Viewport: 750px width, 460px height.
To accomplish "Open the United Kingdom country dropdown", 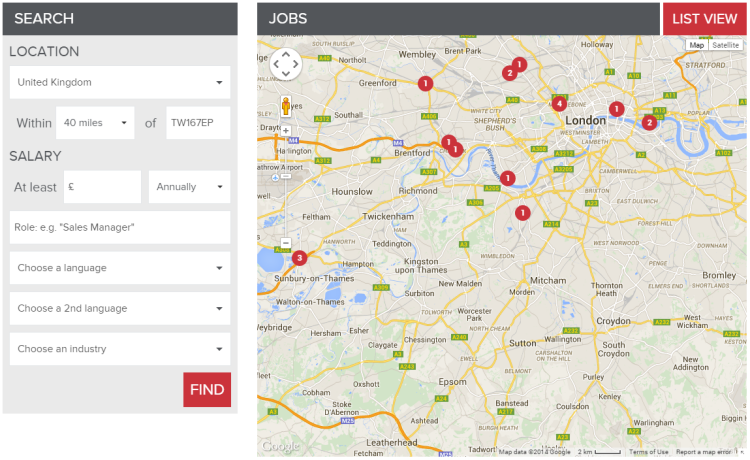I will coord(120,82).
